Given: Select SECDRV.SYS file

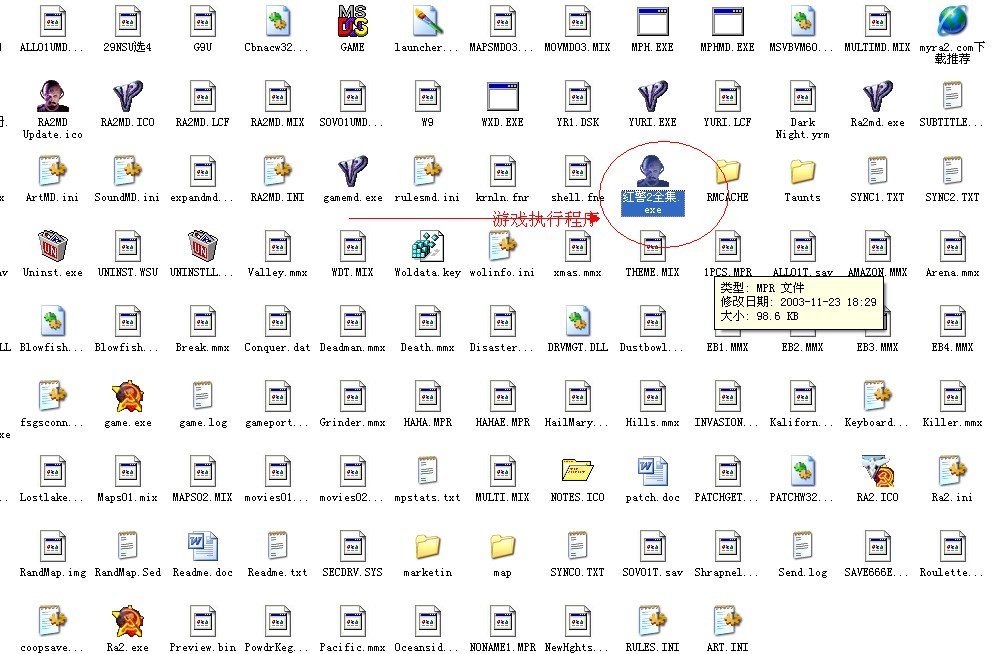Looking at the screenshot, I should click(x=352, y=546).
